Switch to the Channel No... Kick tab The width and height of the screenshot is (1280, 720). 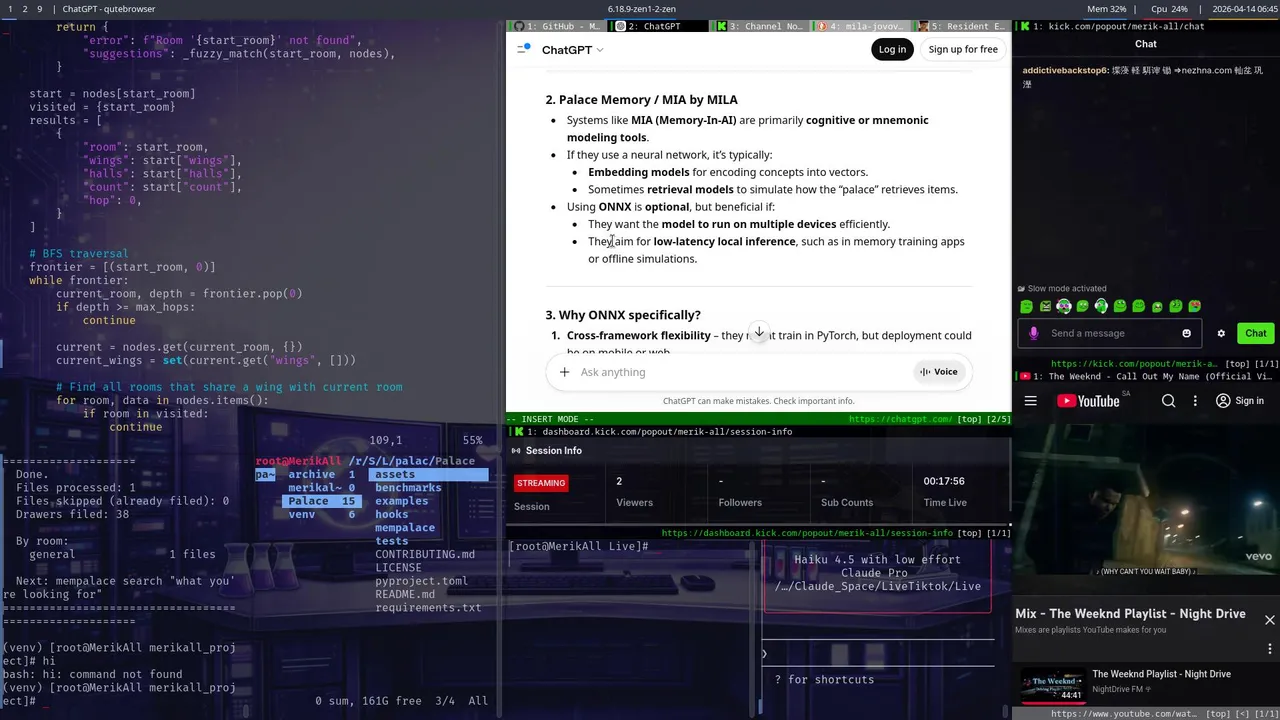pos(760,26)
